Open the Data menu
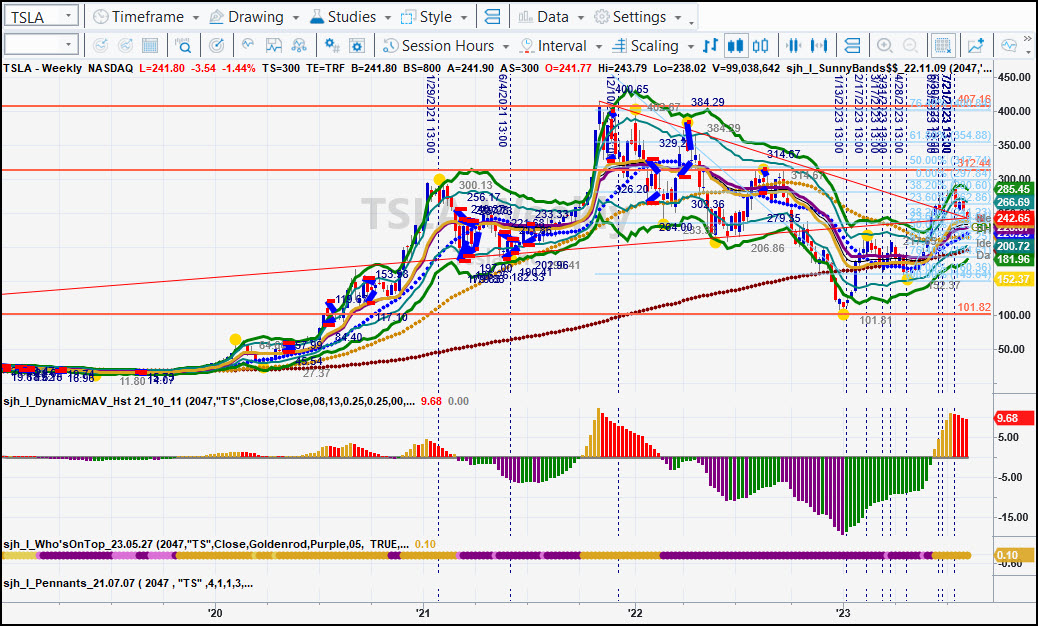Viewport: 1038px width, 626px height. (x=551, y=17)
